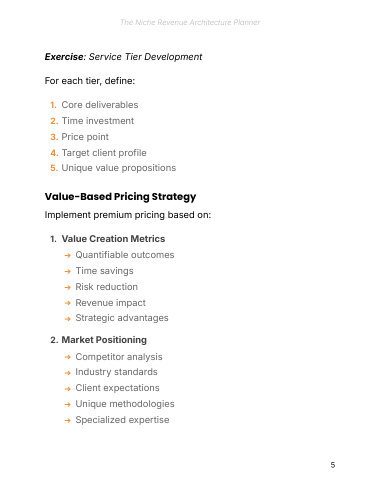Image resolution: width=380 pixels, height=492 pixels.
Task: Click the Exercise: Service Tier Development line
Action: [x=123, y=57]
